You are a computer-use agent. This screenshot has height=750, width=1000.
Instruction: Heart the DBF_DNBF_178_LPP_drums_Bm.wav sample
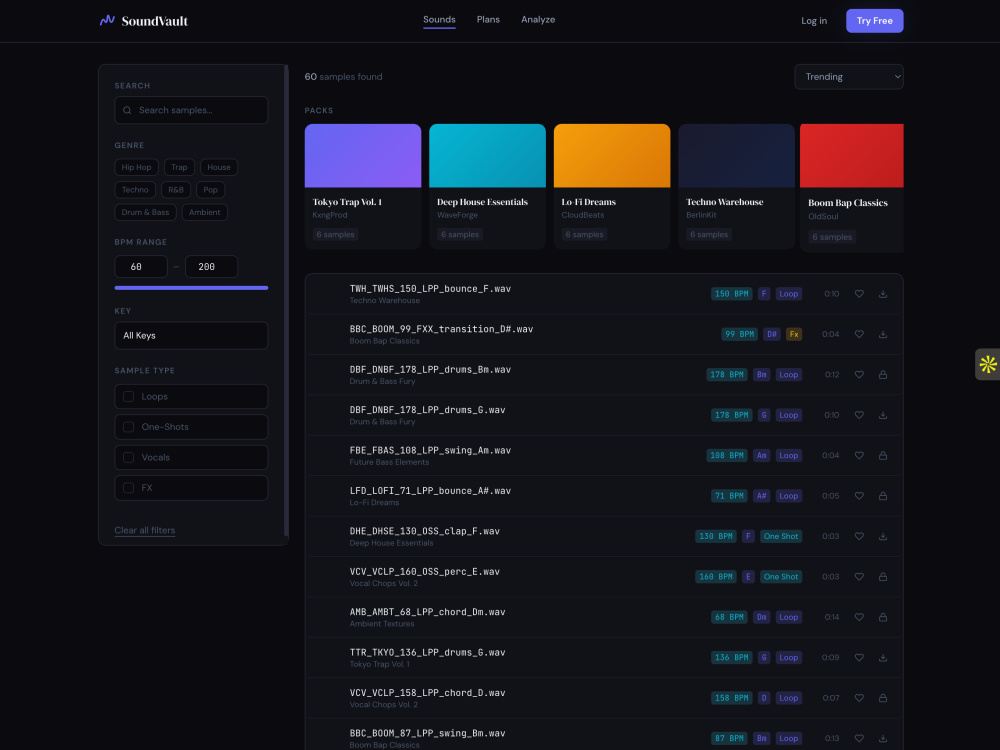859,375
